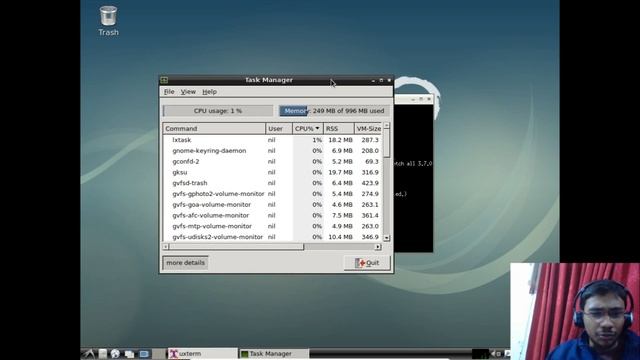Click the CPU monitor graph in the taskbar
Viewport: 640px width, 360px height.
[480, 354]
